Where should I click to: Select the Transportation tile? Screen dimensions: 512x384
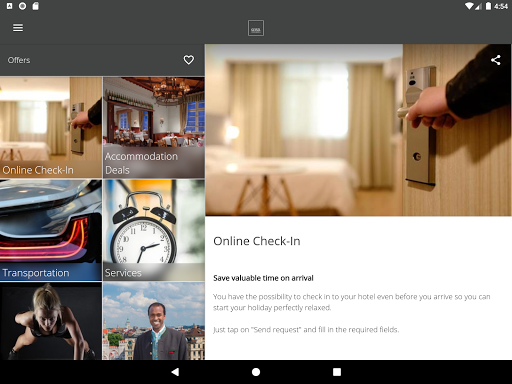51,230
